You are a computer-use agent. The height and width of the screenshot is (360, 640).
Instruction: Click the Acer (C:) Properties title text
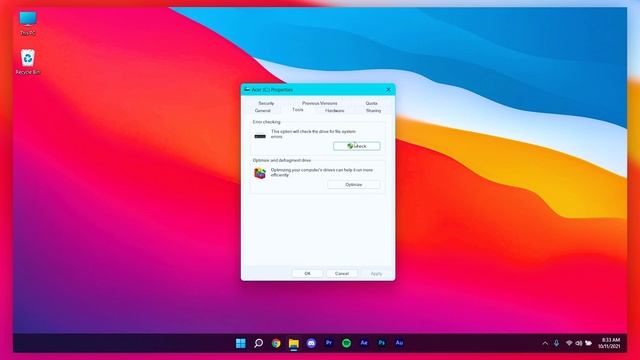(272, 89)
